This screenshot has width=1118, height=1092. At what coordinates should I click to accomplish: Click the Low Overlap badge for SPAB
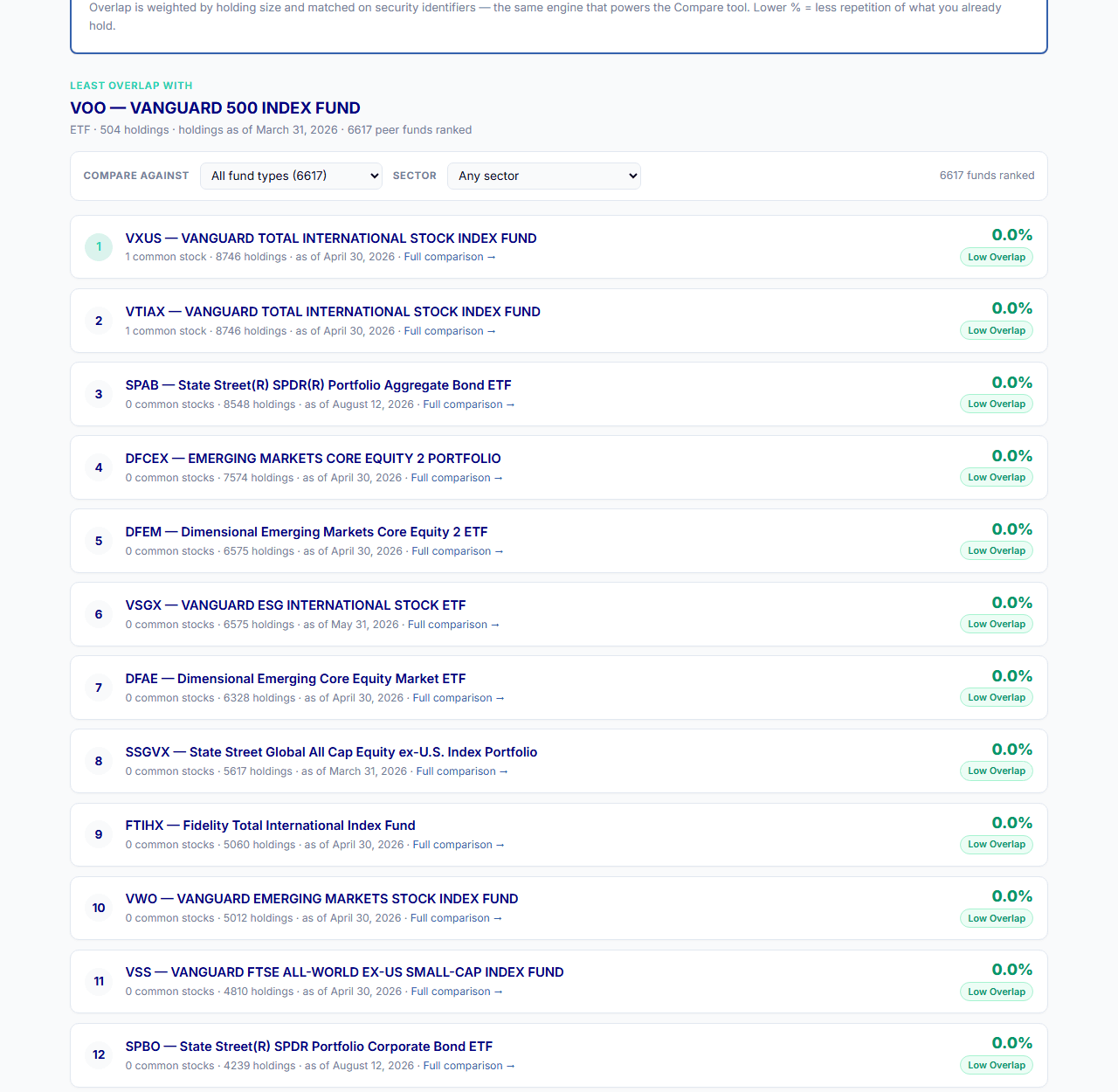[997, 404]
